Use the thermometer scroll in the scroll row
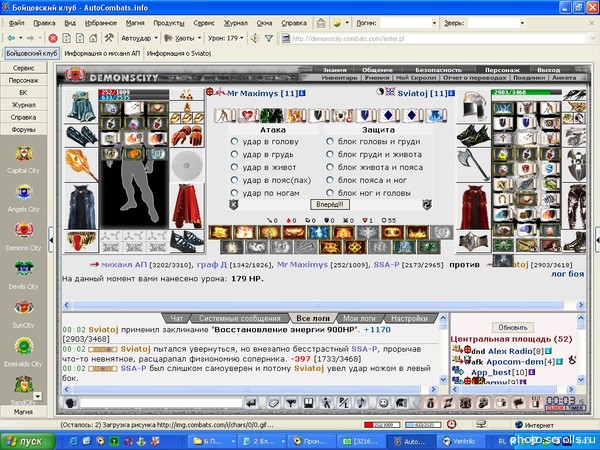This screenshot has height=450, width=600. 341,115
